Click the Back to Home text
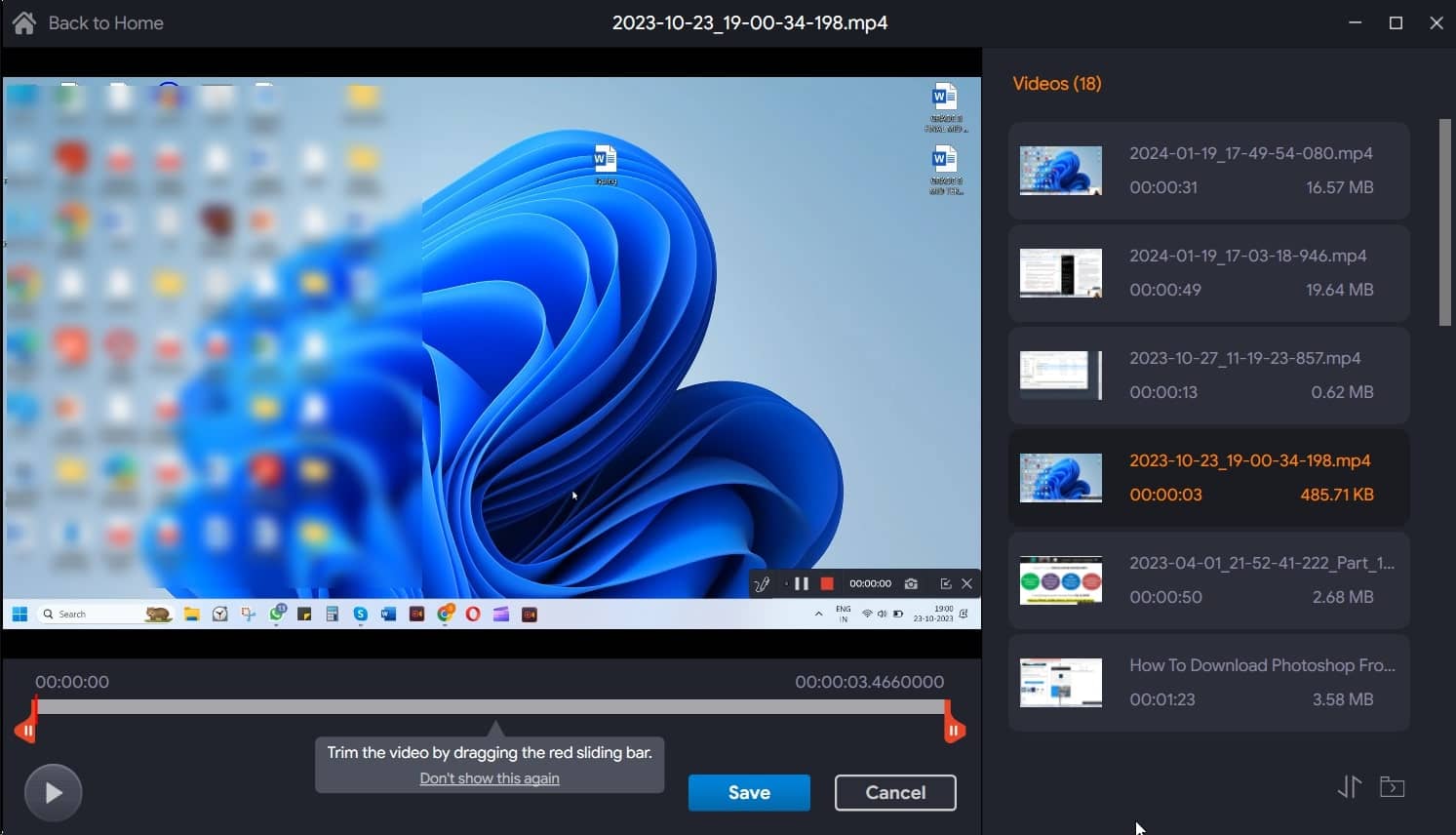 point(105,22)
